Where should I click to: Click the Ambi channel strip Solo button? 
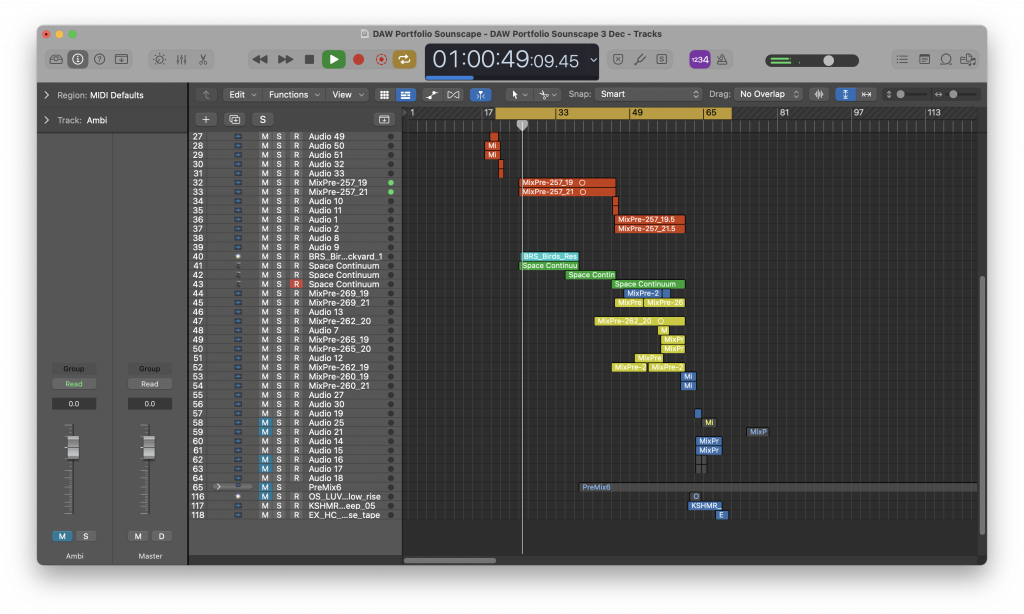click(86, 536)
